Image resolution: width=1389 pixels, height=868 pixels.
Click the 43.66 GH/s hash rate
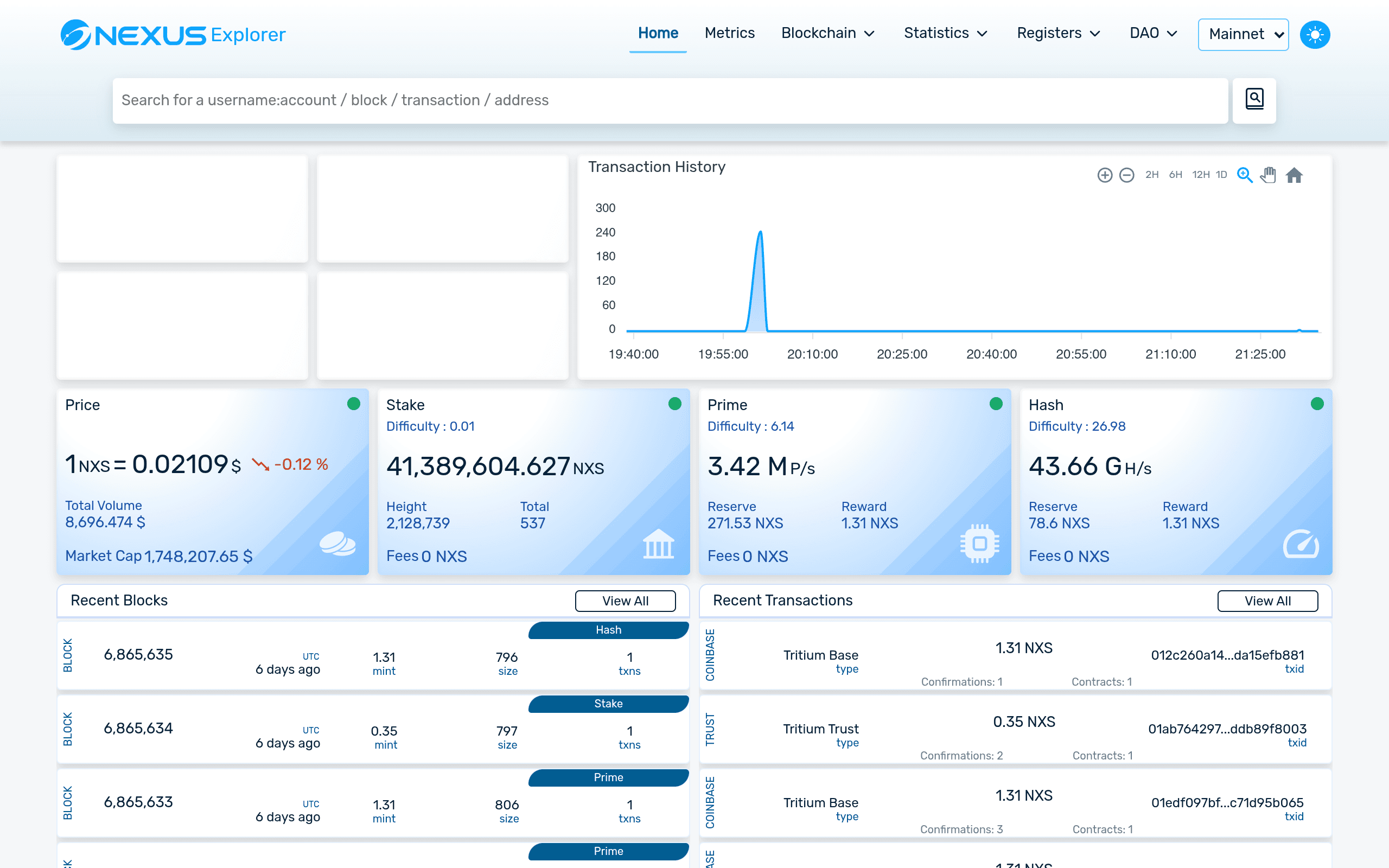(x=1089, y=467)
